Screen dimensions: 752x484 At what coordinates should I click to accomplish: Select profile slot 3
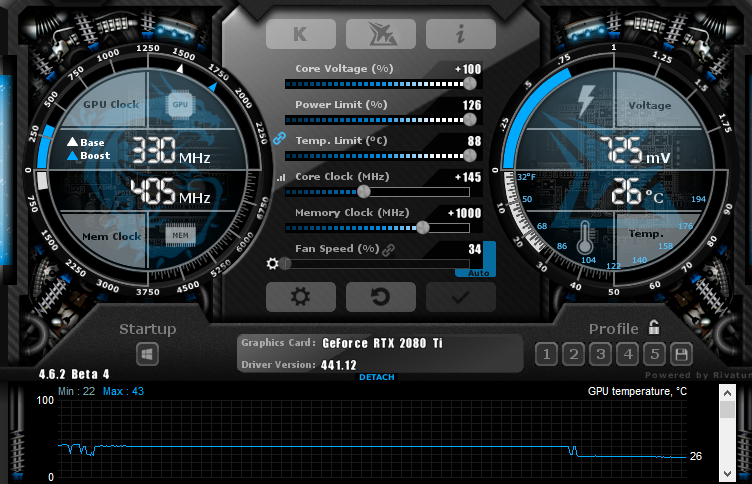coord(600,354)
